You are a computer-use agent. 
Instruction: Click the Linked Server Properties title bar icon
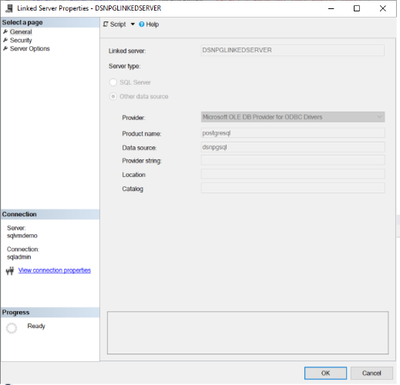(9, 8)
